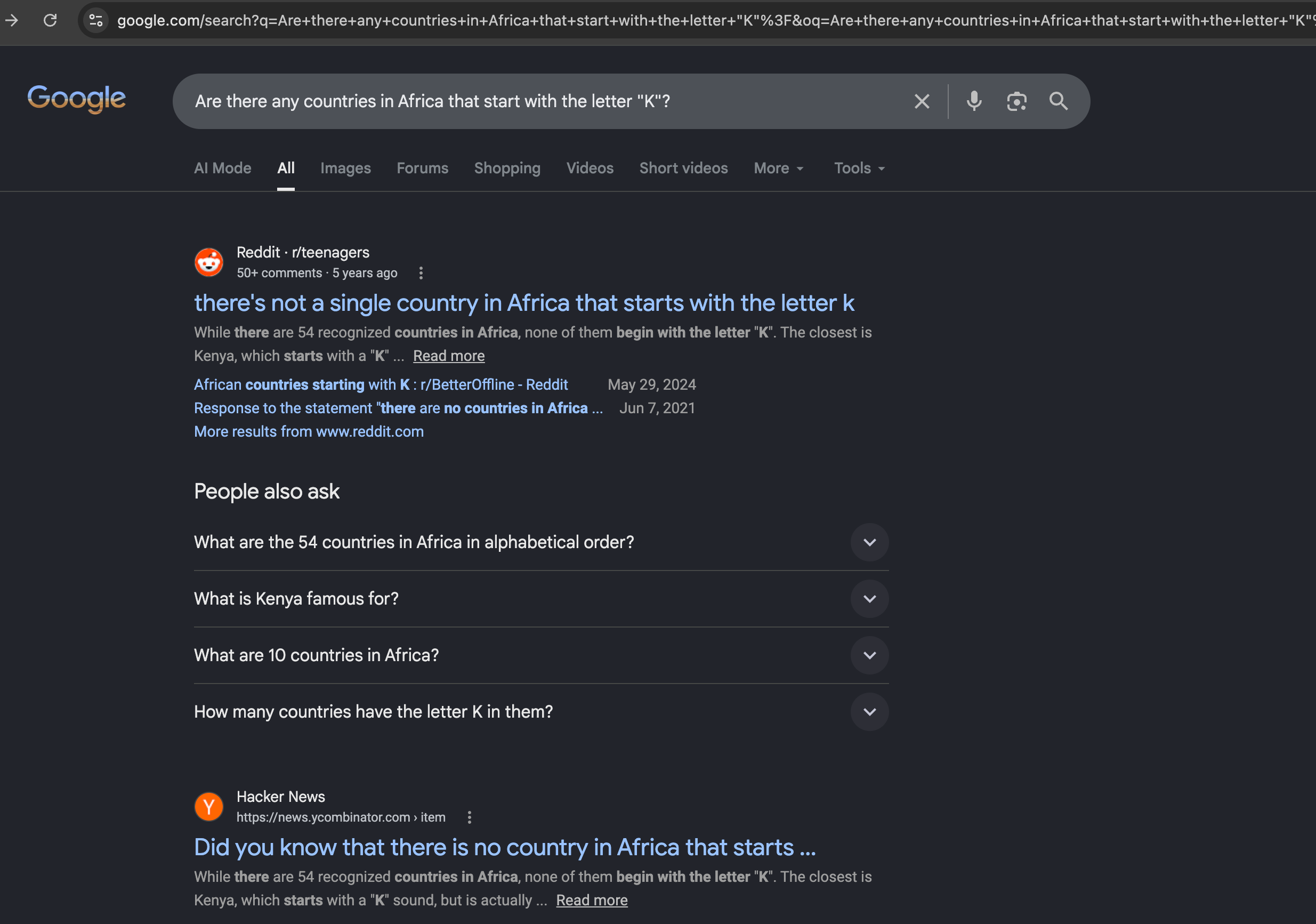Expand 'What are the 54 countries' question

coord(541,542)
